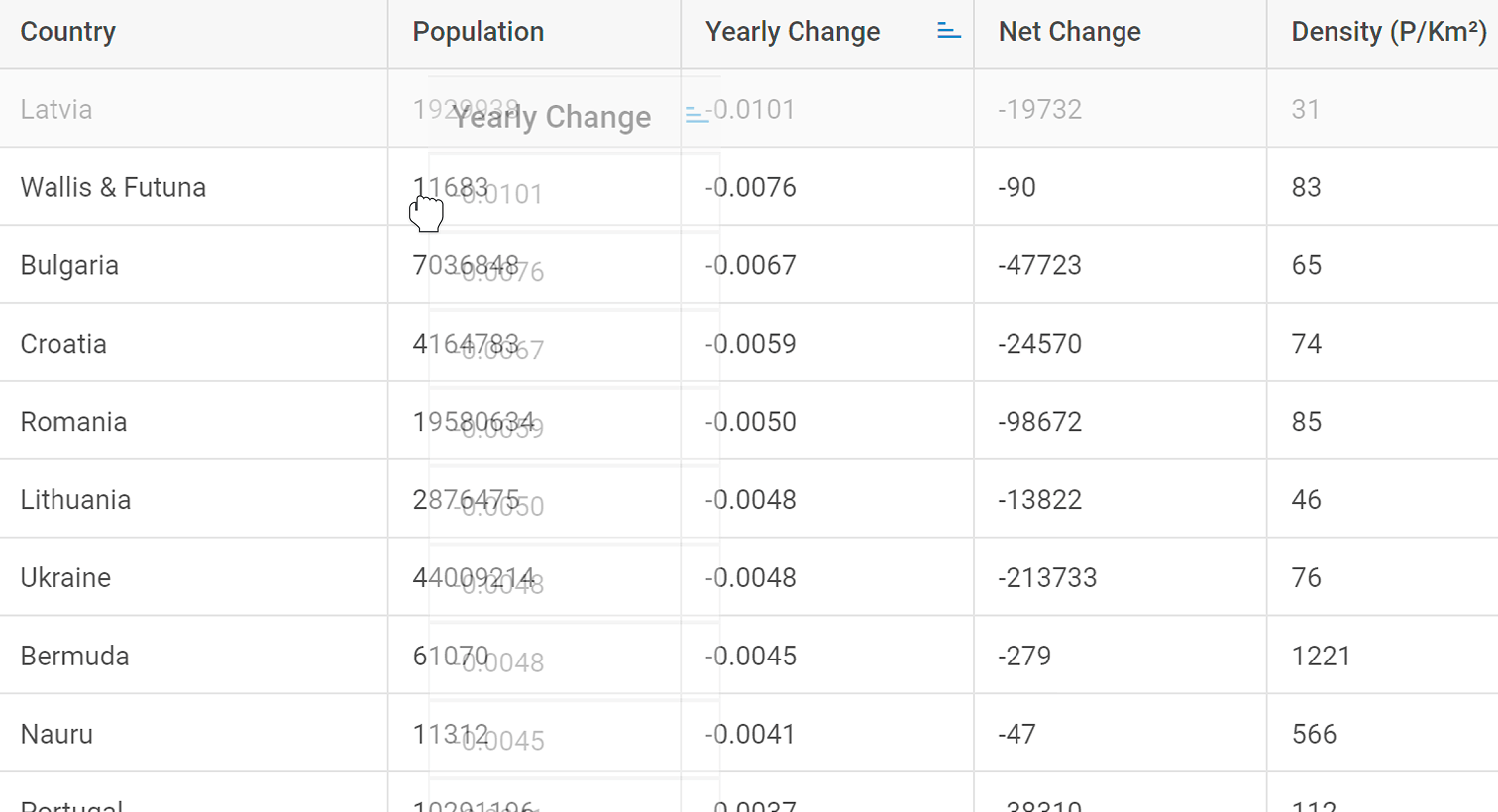Click Romania's net change cell -98672
This screenshot has height=812, width=1498.
pyautogui.click(x=1120, y=422)
